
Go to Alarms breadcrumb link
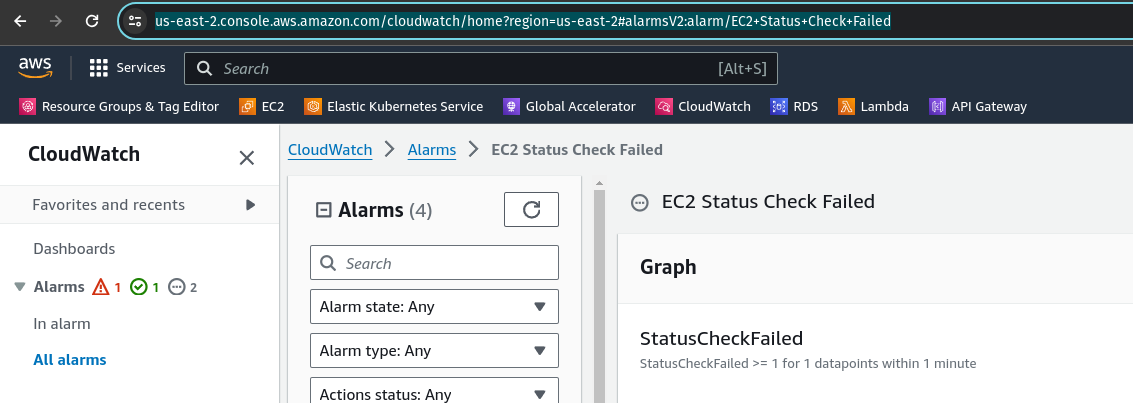point(431,150)
